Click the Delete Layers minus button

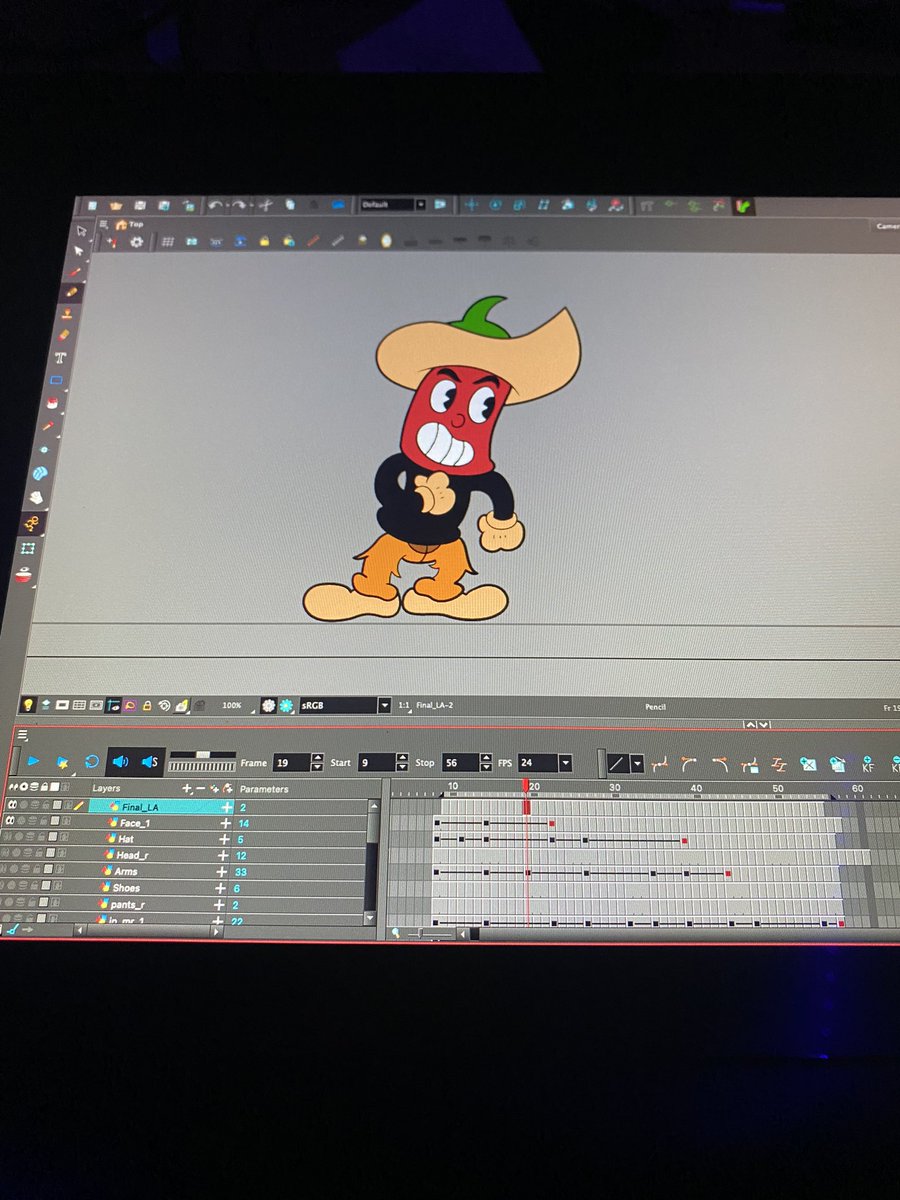coord(199,789)
